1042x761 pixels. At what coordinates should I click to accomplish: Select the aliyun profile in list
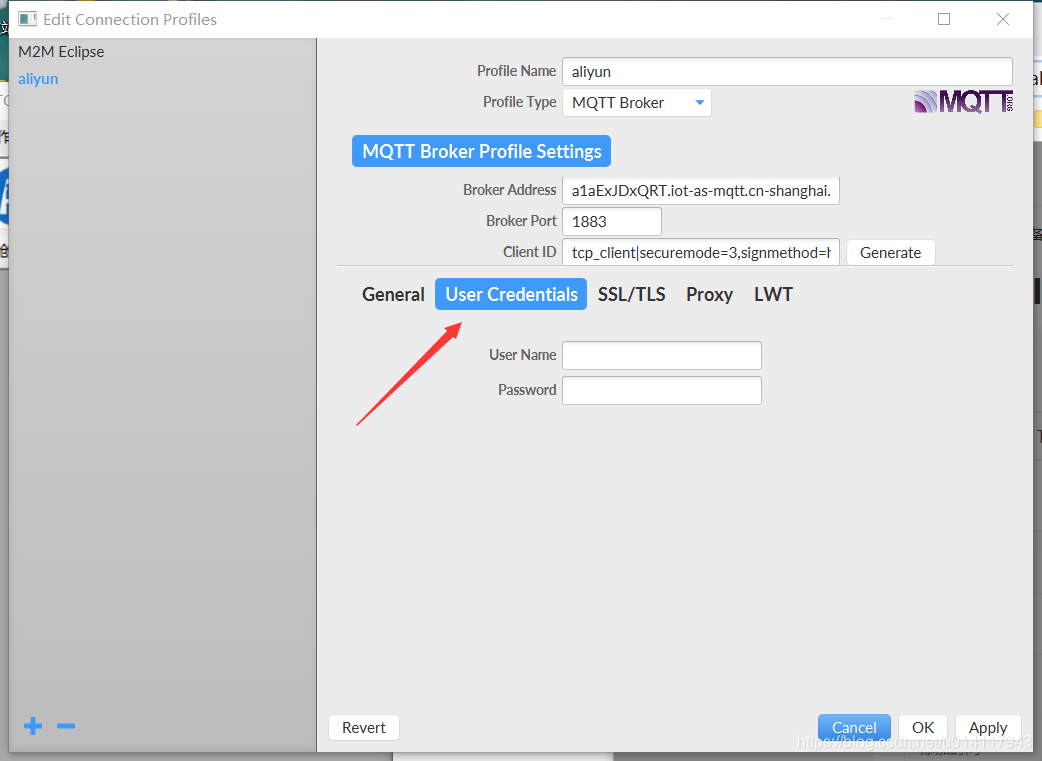38,78
